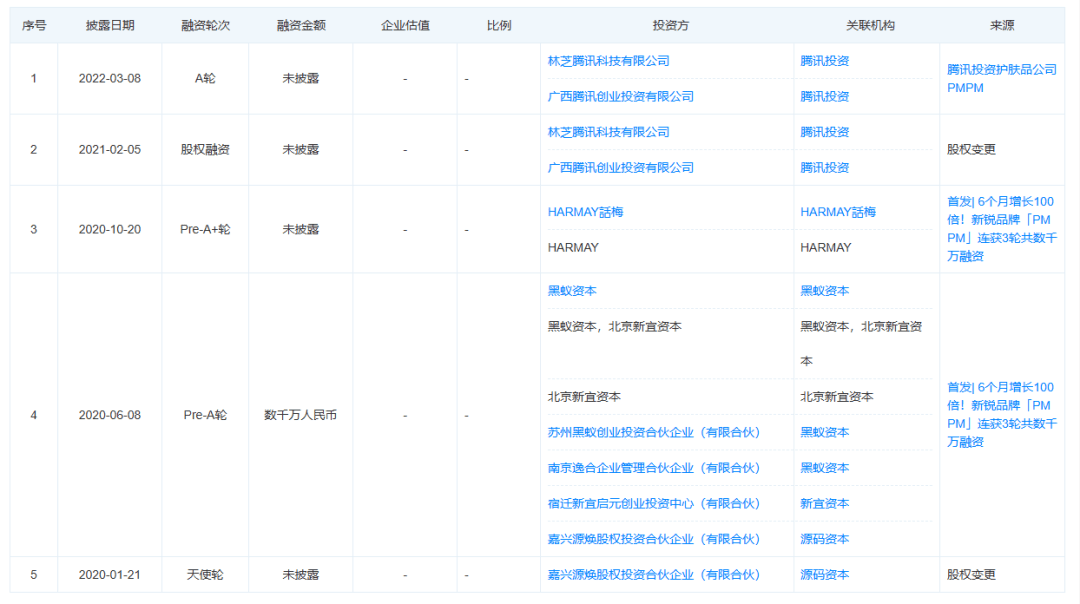The width and height of the screenshot is (1080, 604).
Task: Click 嘉兴源焕股权投资合伙企业 in the 天使轮 row
Action: point(654,575)
